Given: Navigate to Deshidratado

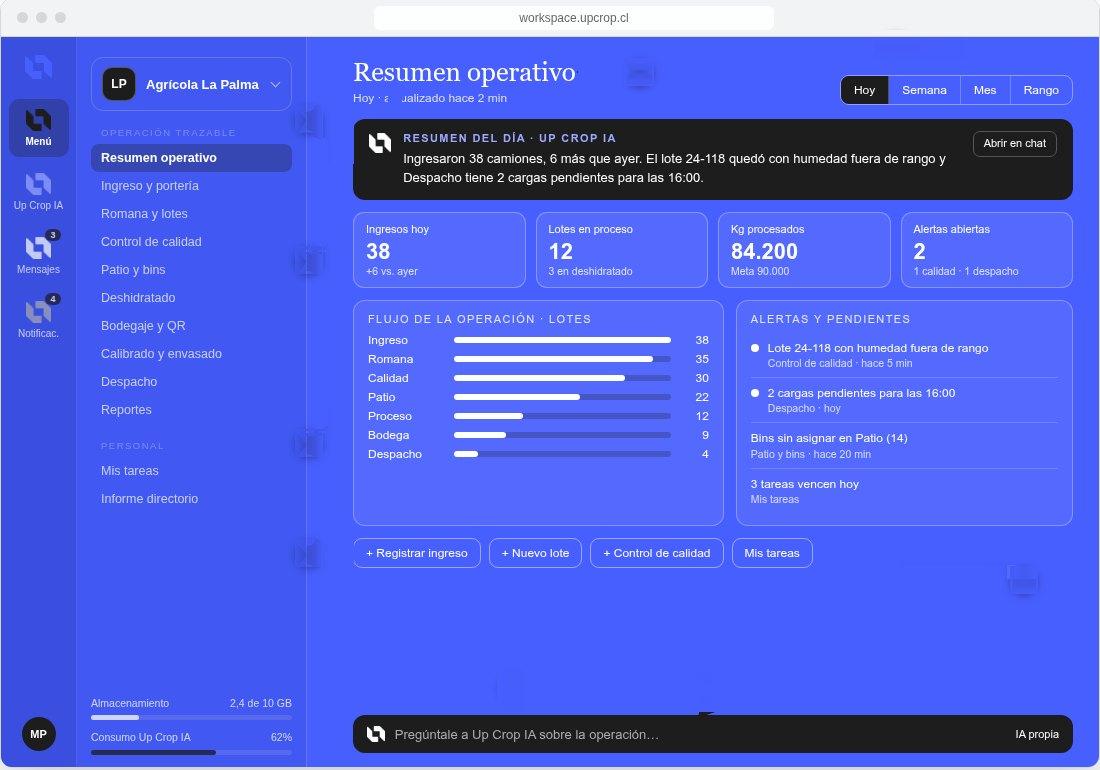Looking at the screenshot, I should click(x=192, y=298).
